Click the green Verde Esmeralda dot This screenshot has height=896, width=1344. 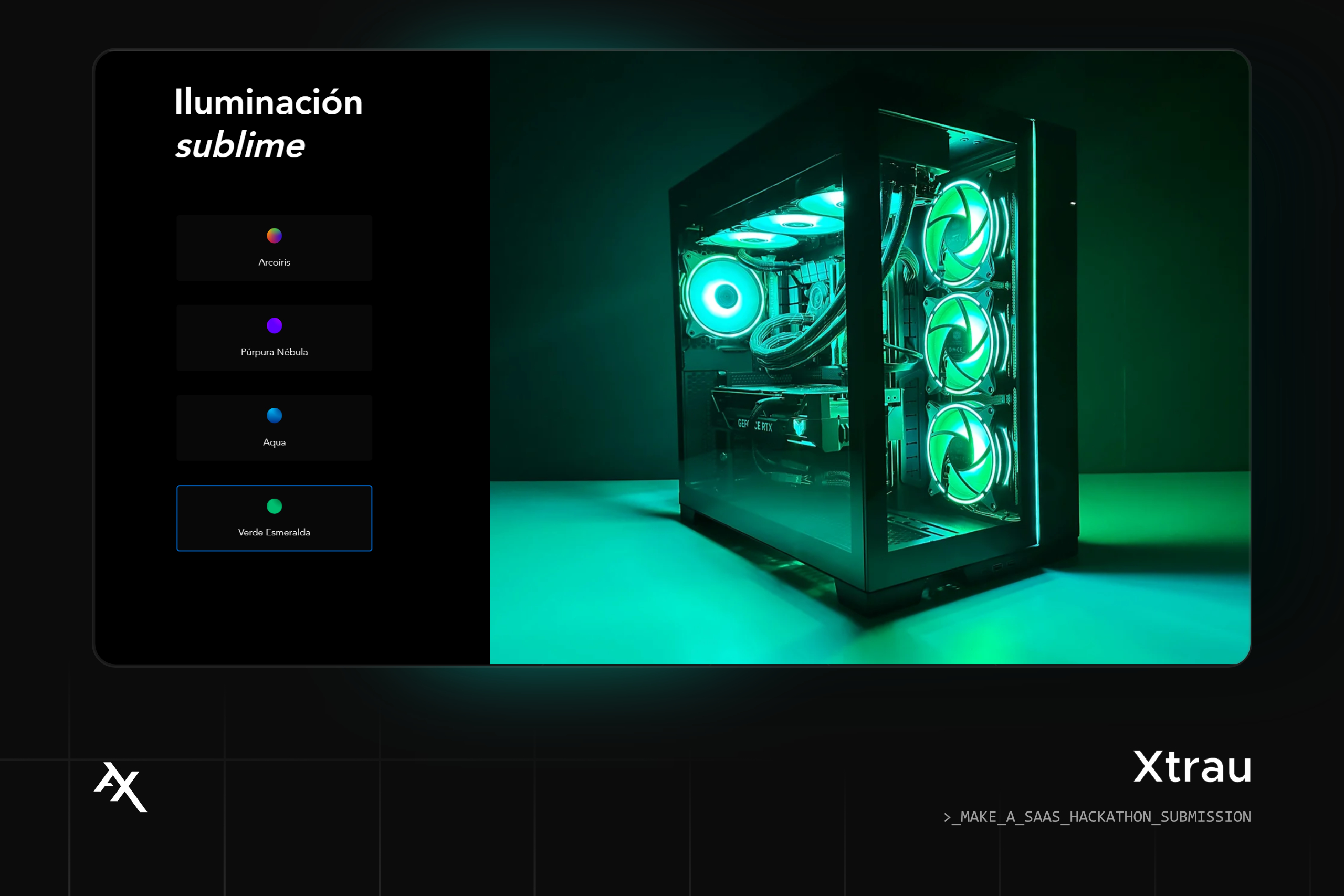(274, 505)
